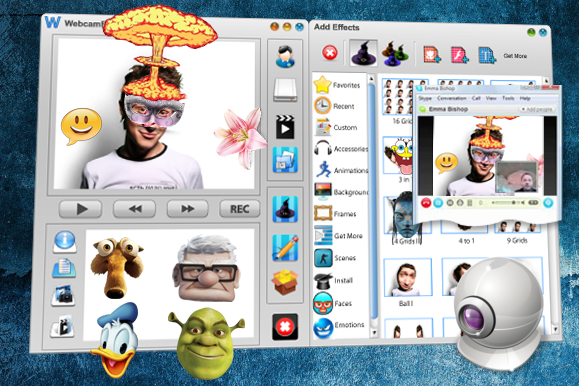Click the red X remove icon in main window
Viewport: 579px width, 386px height.
coord(285,327)
